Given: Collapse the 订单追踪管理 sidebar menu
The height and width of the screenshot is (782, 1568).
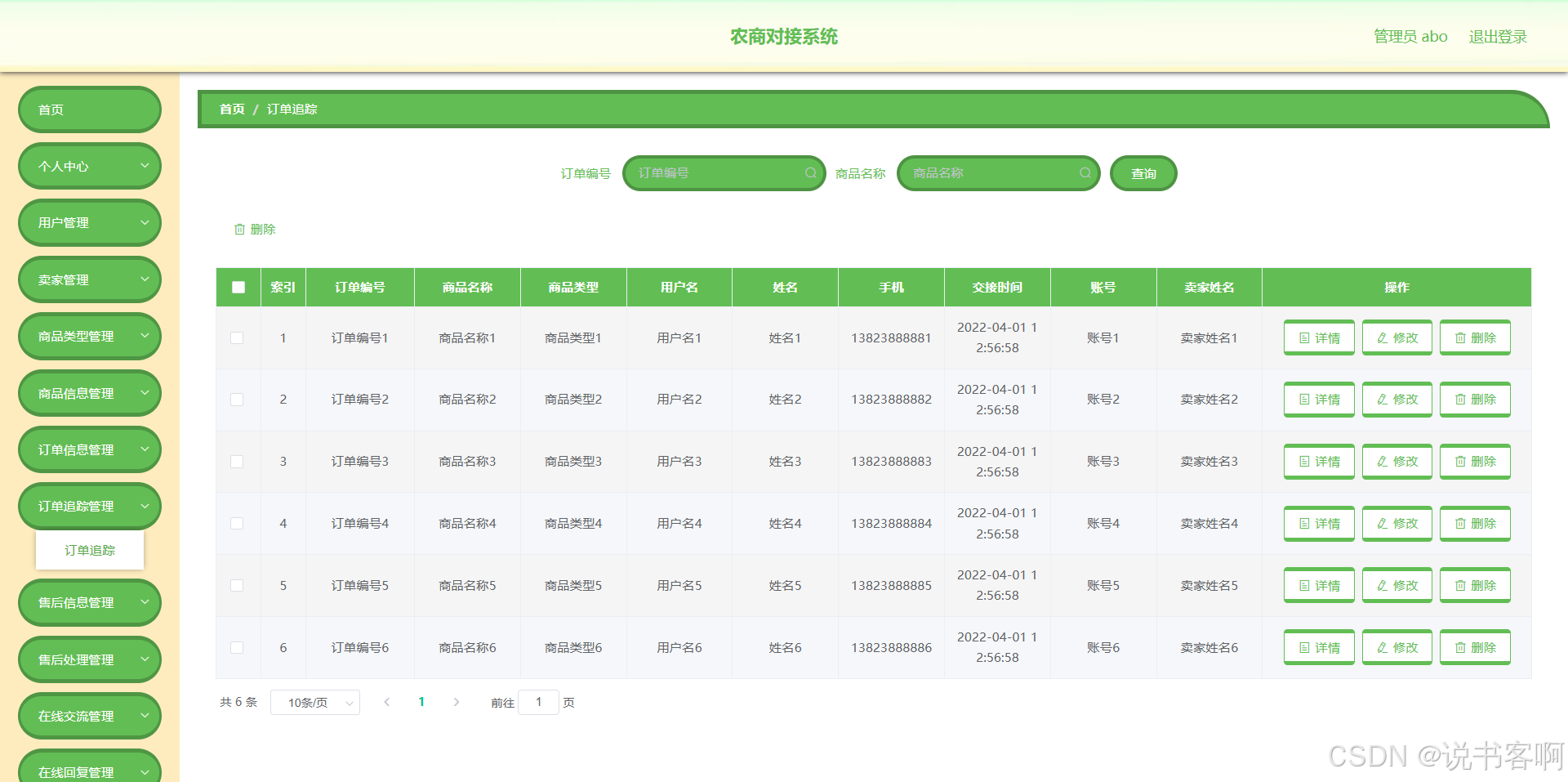Looking at the screenshot, I should pyautogui.click(x=90, y=506).
